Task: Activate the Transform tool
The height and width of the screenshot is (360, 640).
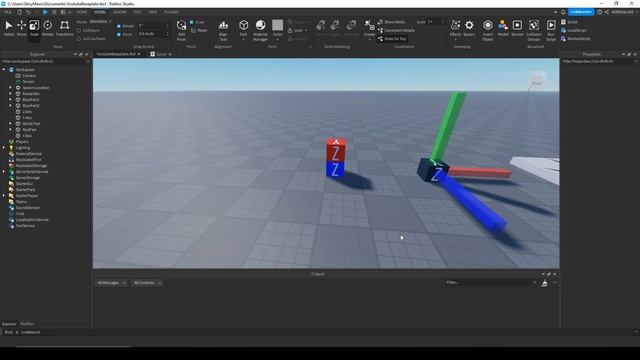Action: (x=64, y=28)
